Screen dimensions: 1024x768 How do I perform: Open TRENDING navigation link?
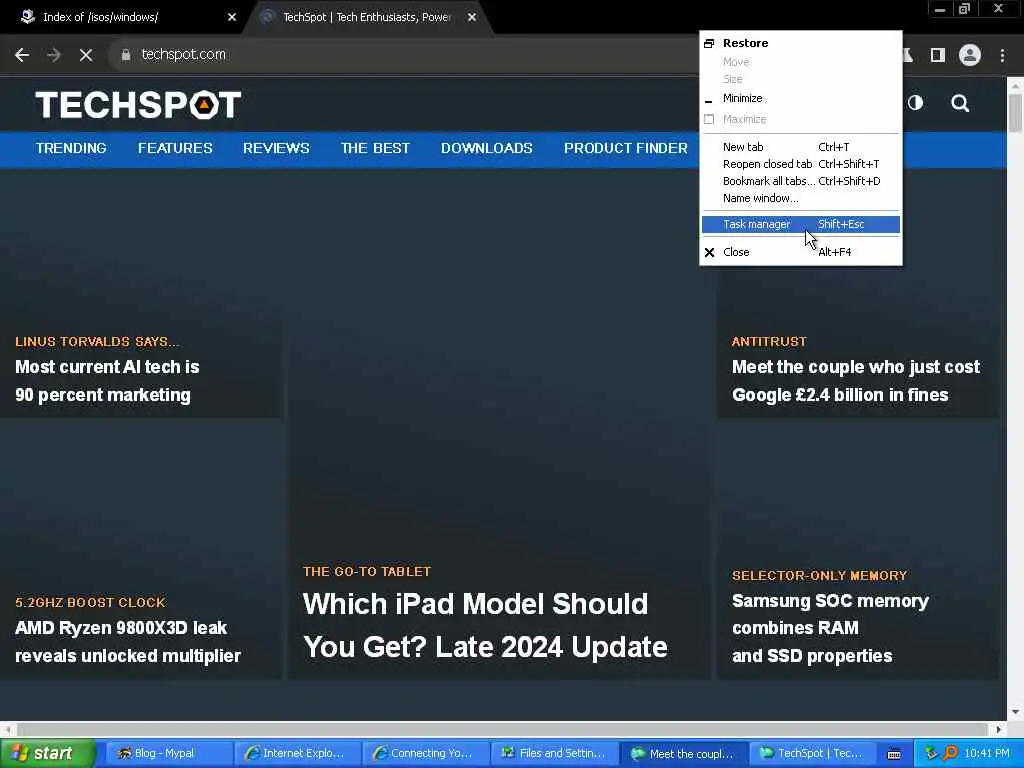(x=71, y=148)
